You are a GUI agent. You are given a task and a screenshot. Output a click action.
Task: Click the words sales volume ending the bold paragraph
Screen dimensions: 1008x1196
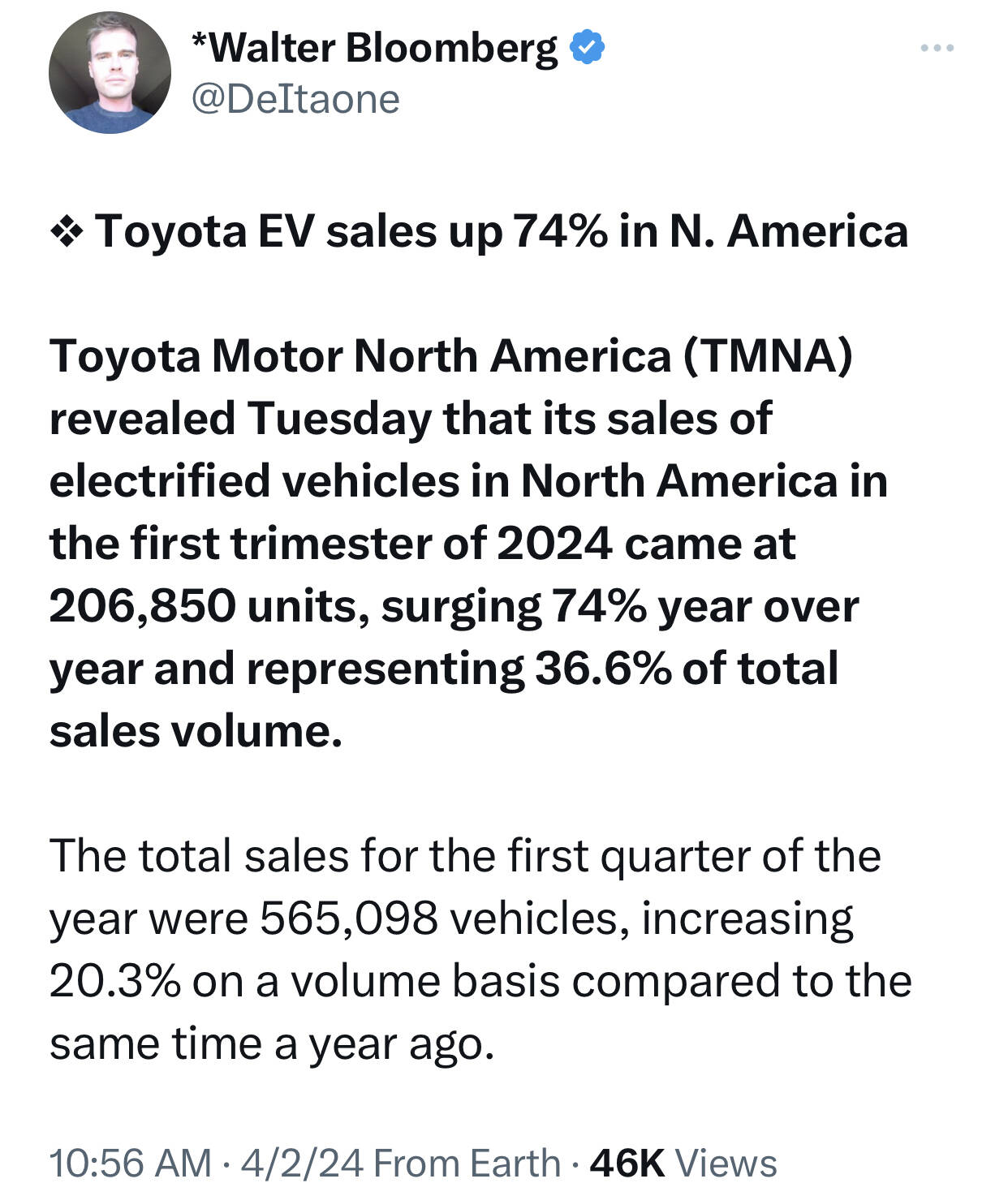[x=196, y=731]
